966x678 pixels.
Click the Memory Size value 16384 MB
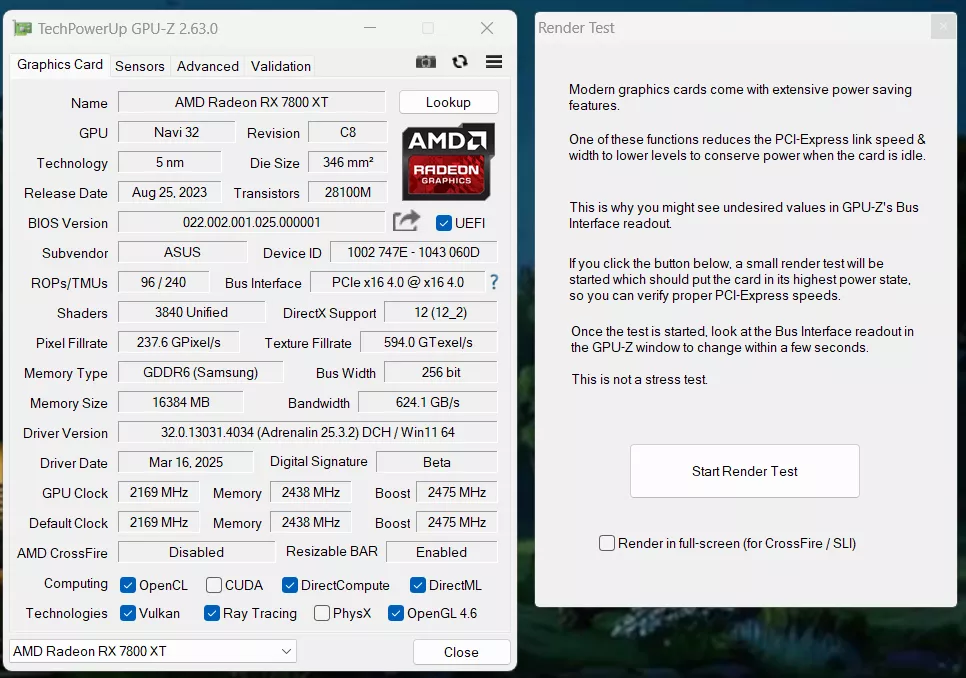(181, 402)
